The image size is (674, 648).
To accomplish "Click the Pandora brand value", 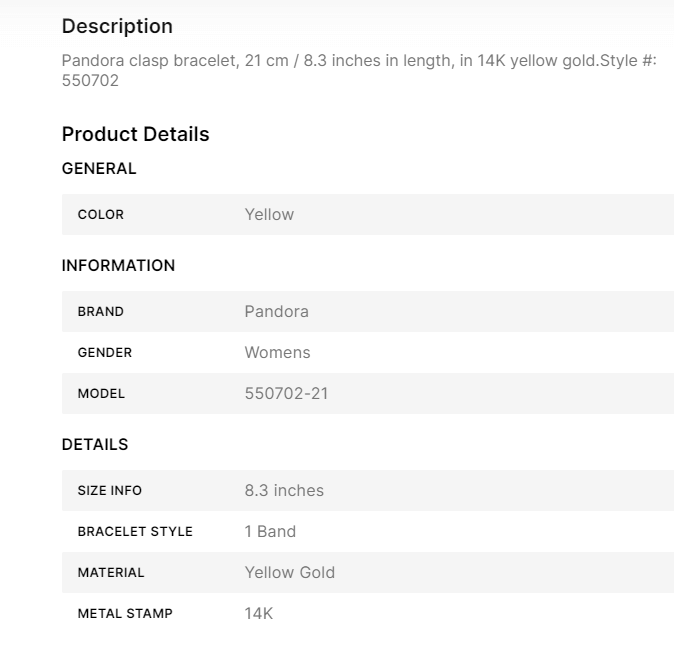I will tap(276, 311).
